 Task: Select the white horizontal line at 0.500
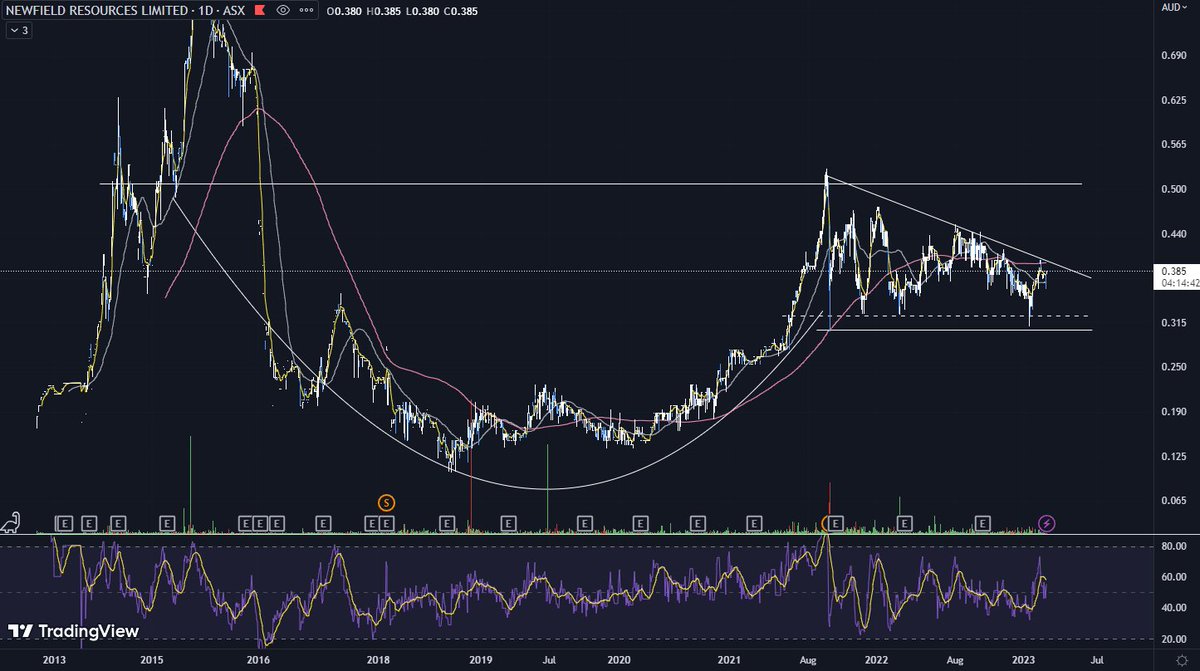click(590, 184)
